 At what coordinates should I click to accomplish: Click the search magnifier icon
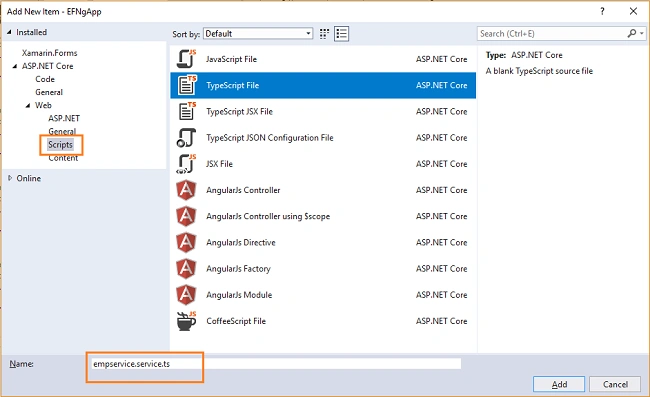tap(632, 33)
